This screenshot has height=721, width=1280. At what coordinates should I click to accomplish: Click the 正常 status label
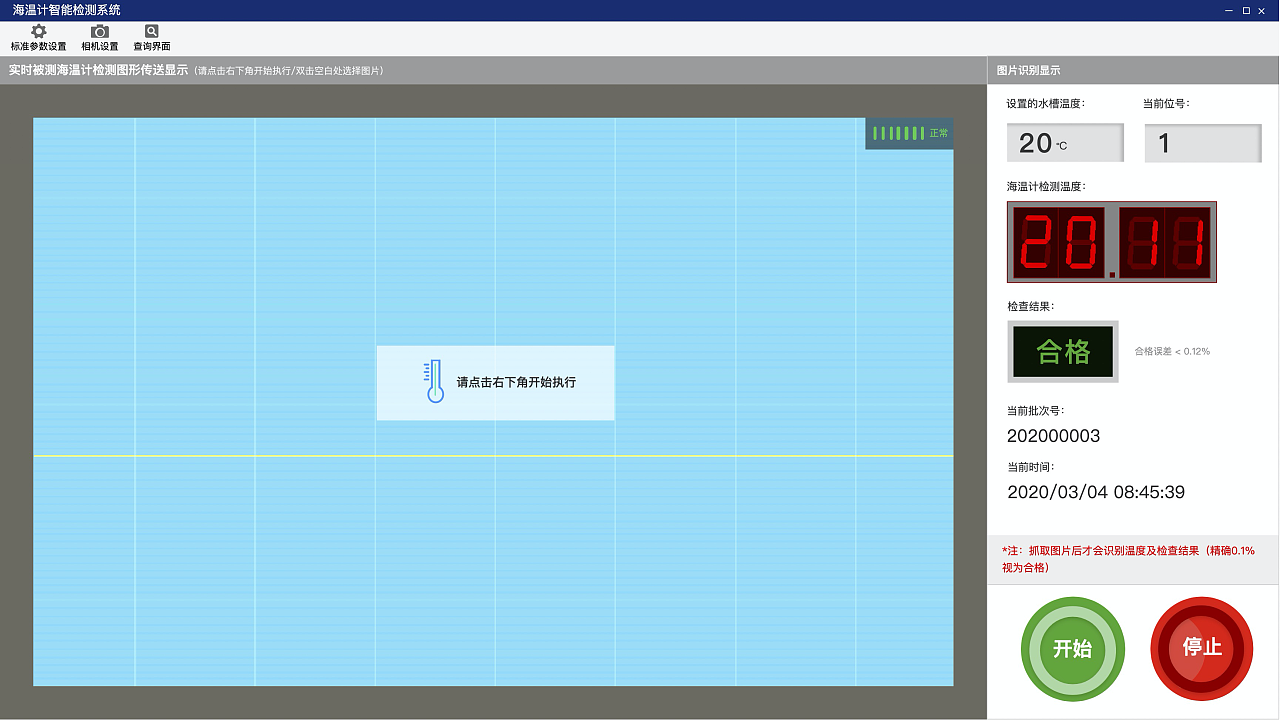tap(939, 133)
